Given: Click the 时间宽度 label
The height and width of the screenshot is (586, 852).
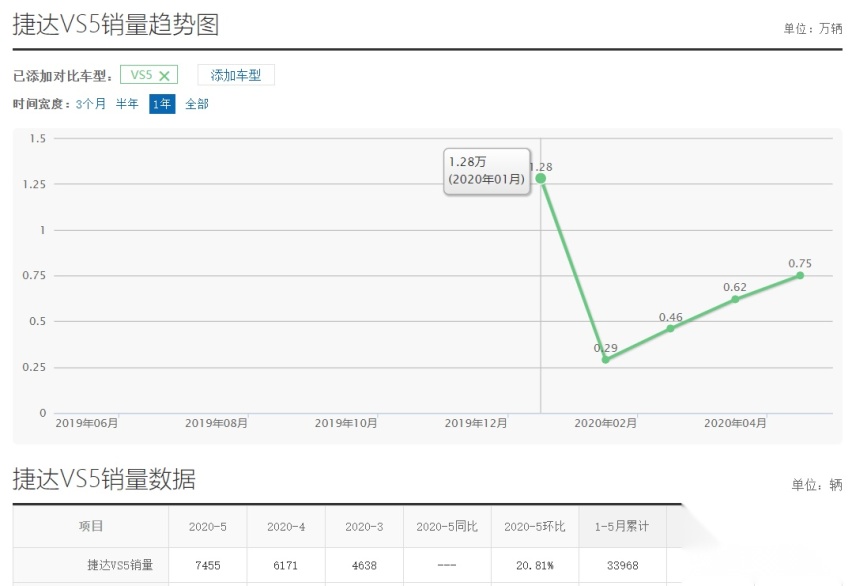Looking at the screenshot, I should coord(42,104).
